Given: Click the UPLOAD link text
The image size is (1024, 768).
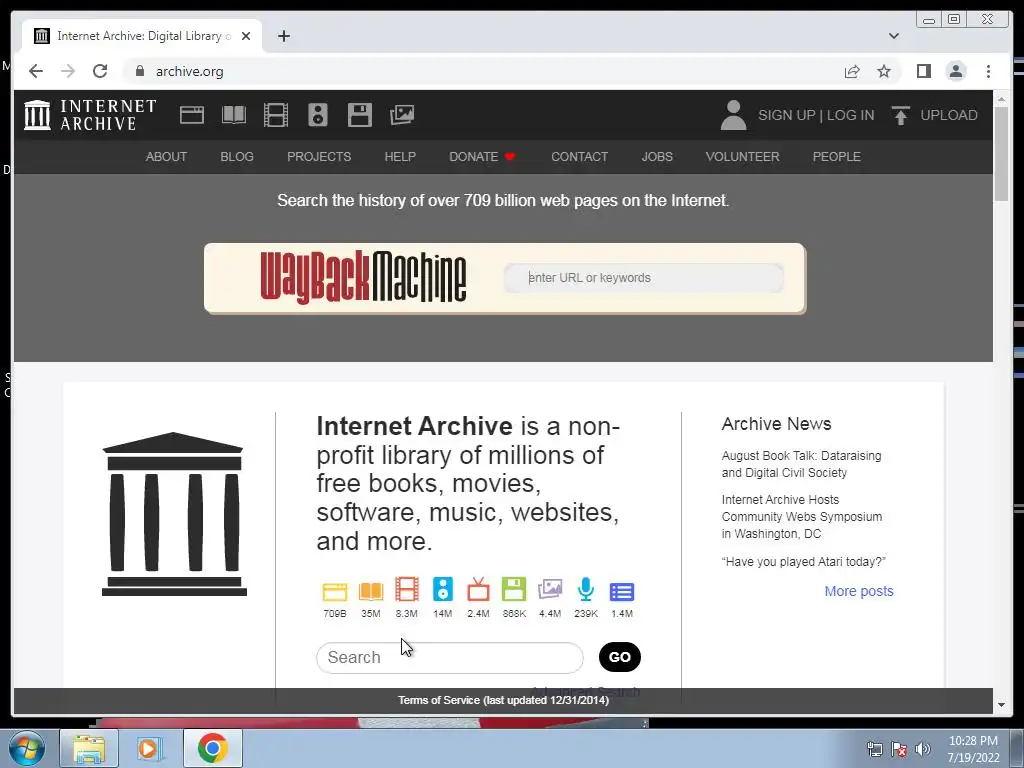Looking at the screenshot, I should click(949, 115).
